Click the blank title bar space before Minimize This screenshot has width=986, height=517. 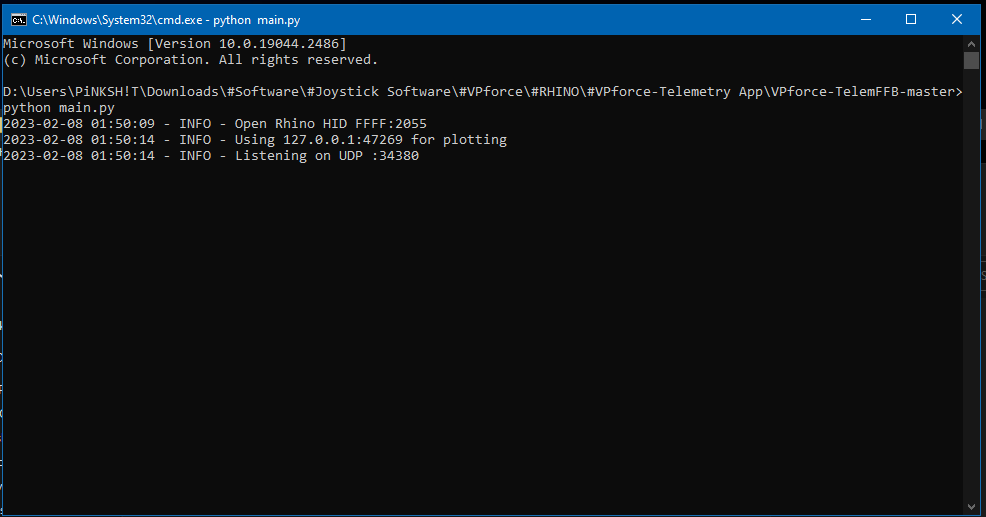coord(600,19)
